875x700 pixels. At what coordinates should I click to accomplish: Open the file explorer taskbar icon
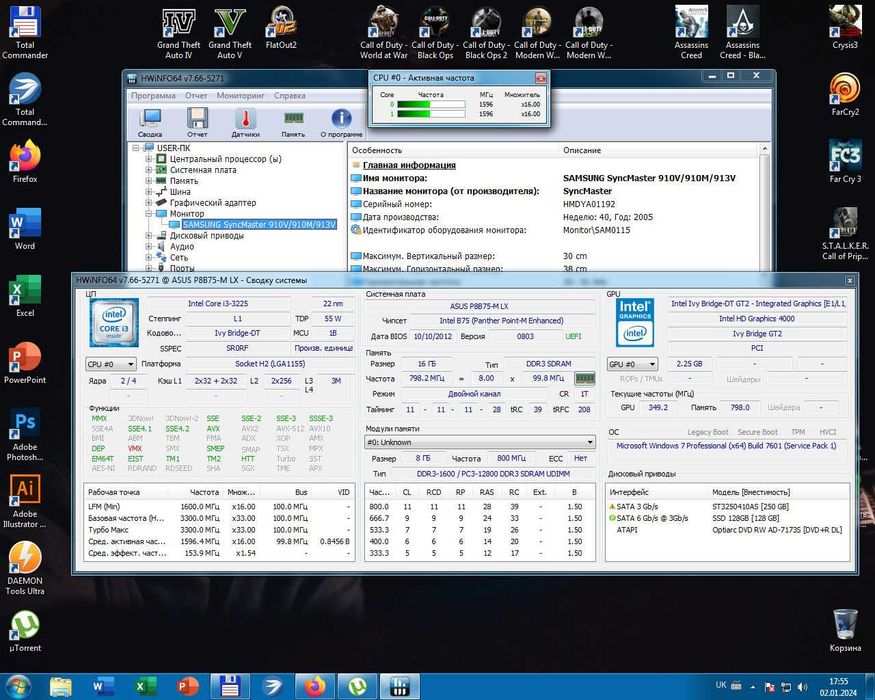pyautogui.click(x=61, y=686)
